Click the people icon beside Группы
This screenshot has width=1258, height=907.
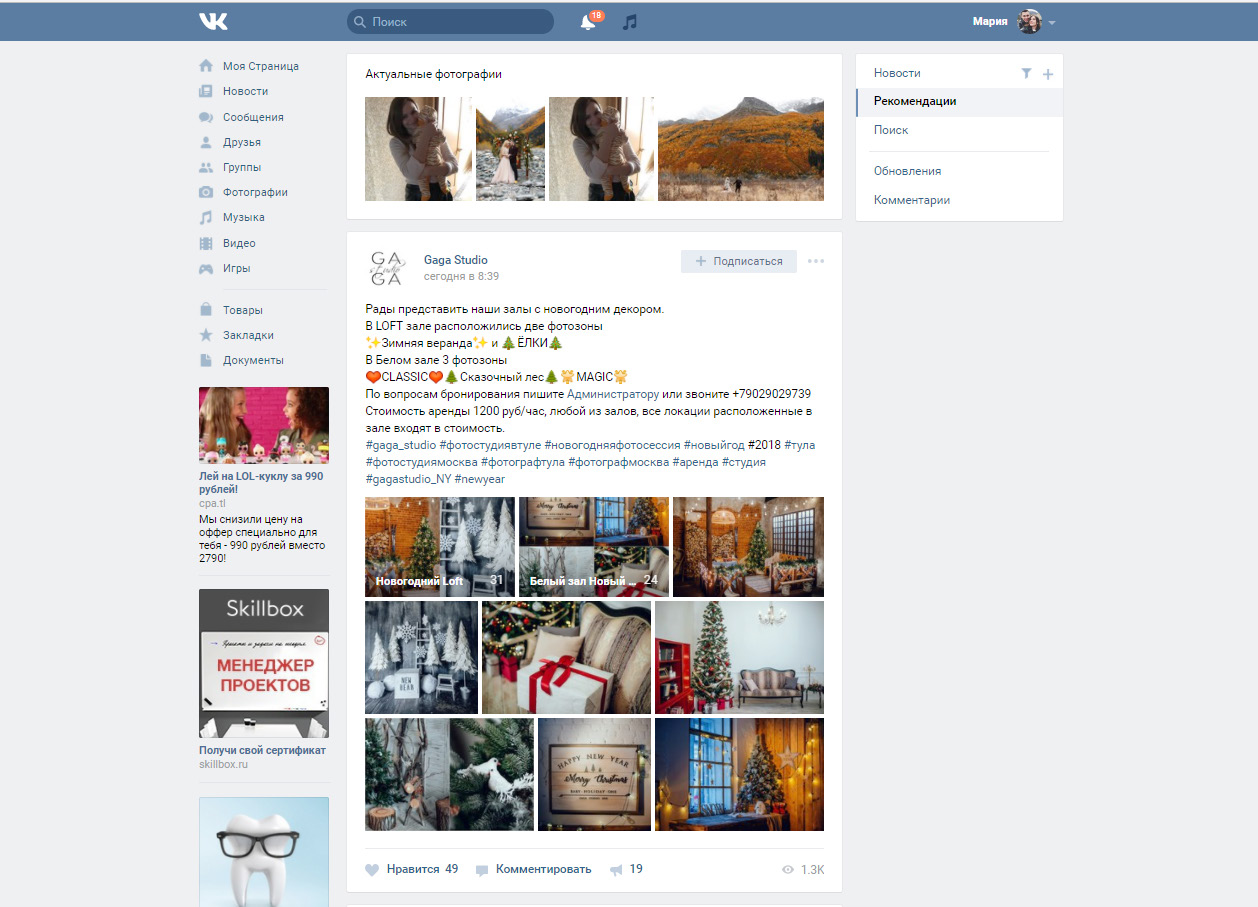click(x=206, y=167)
